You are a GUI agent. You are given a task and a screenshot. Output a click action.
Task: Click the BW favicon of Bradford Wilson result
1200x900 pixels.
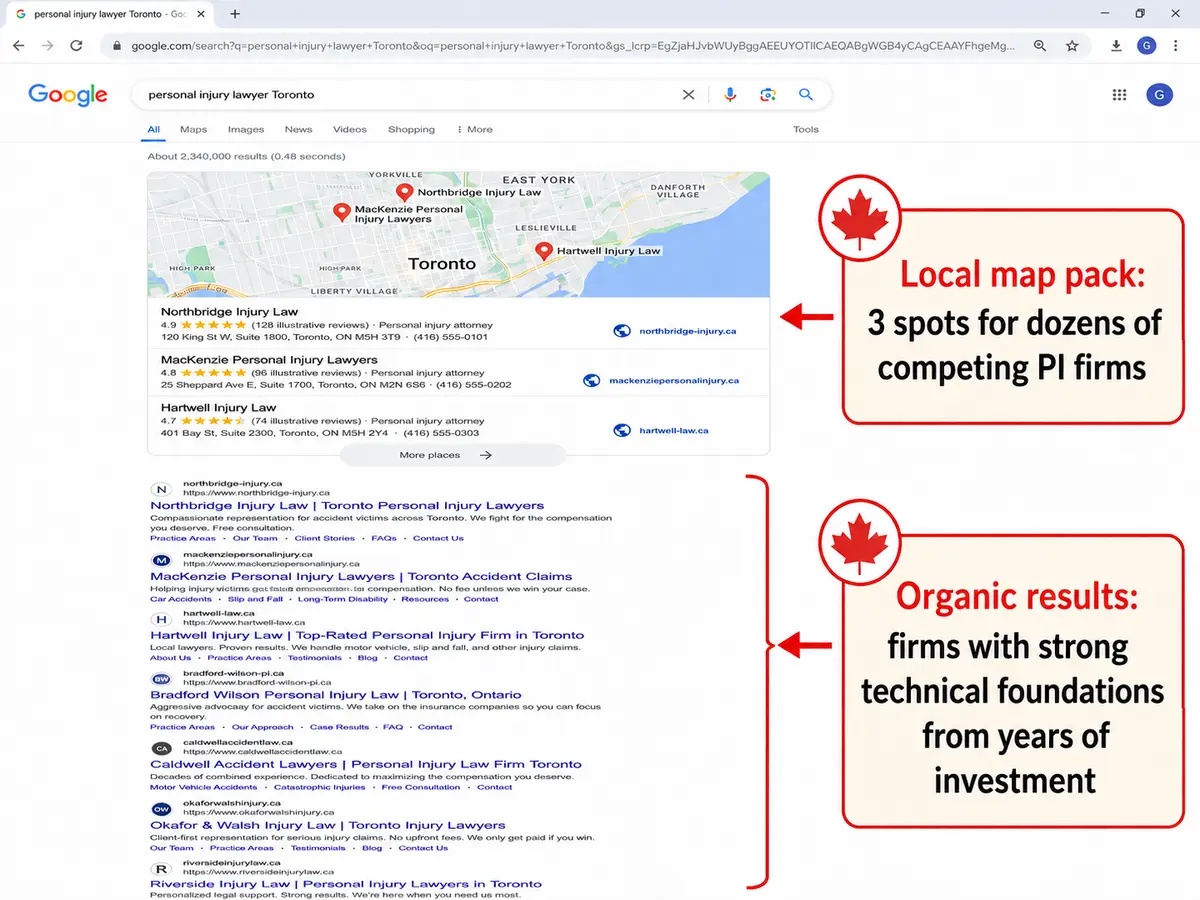(161, 678)
